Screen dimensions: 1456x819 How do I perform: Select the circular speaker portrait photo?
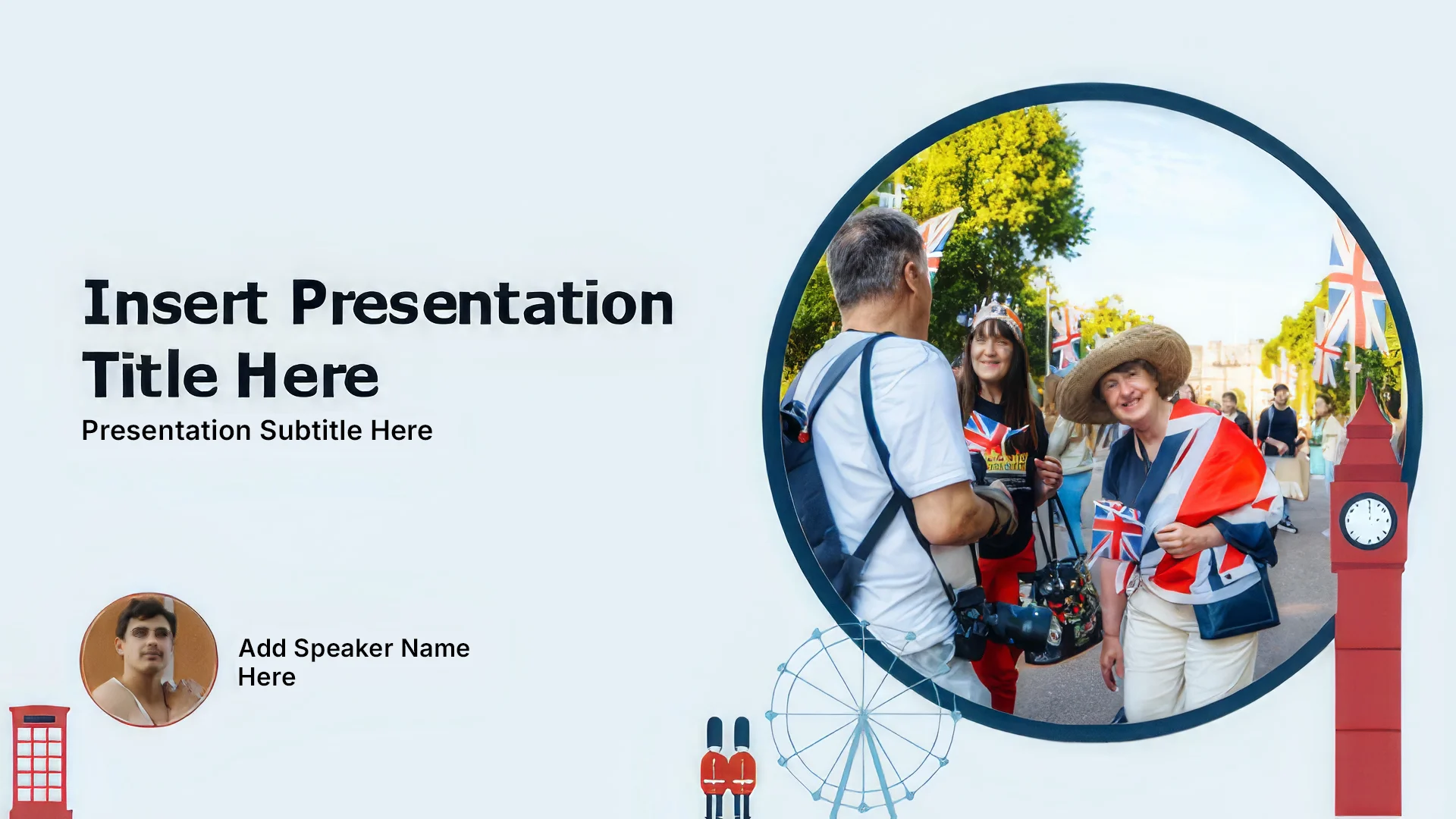click(149, 660)
